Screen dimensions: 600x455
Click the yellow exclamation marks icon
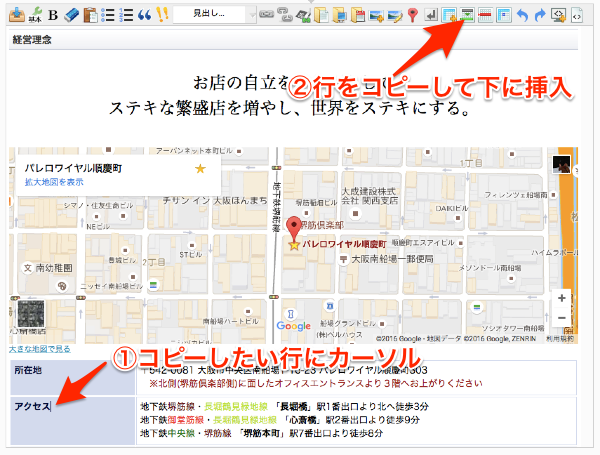162,15
